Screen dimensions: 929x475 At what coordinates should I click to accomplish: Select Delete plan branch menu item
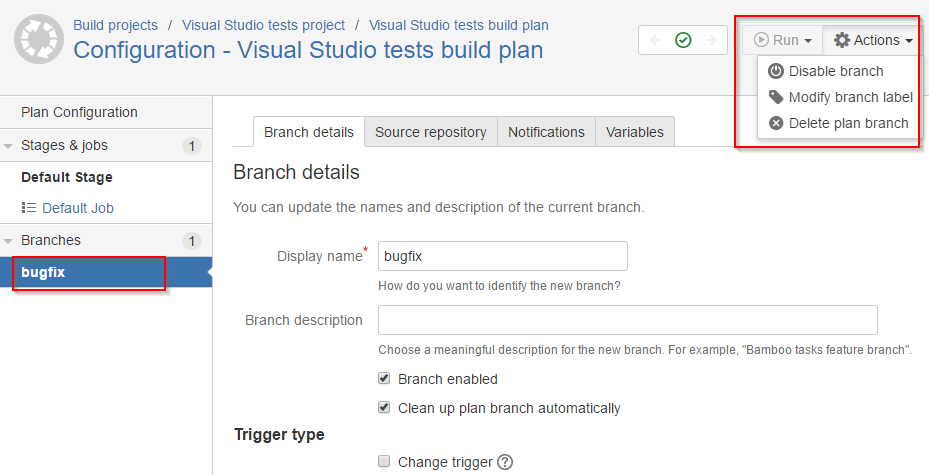point(838,123)
